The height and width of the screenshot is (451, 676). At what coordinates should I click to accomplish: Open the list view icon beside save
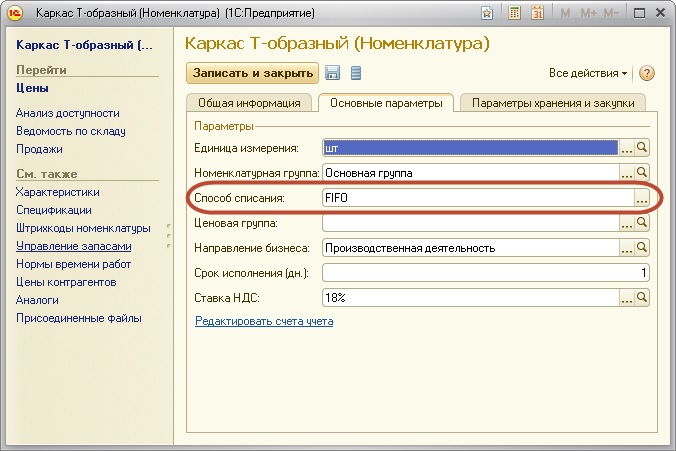[x=356, y=73]
